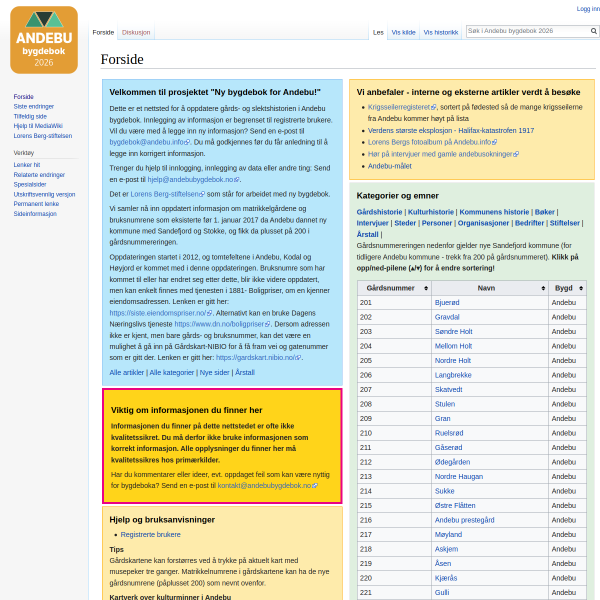
Task: Open the Bjuerød farm link
Action: [x=447, y=303]
